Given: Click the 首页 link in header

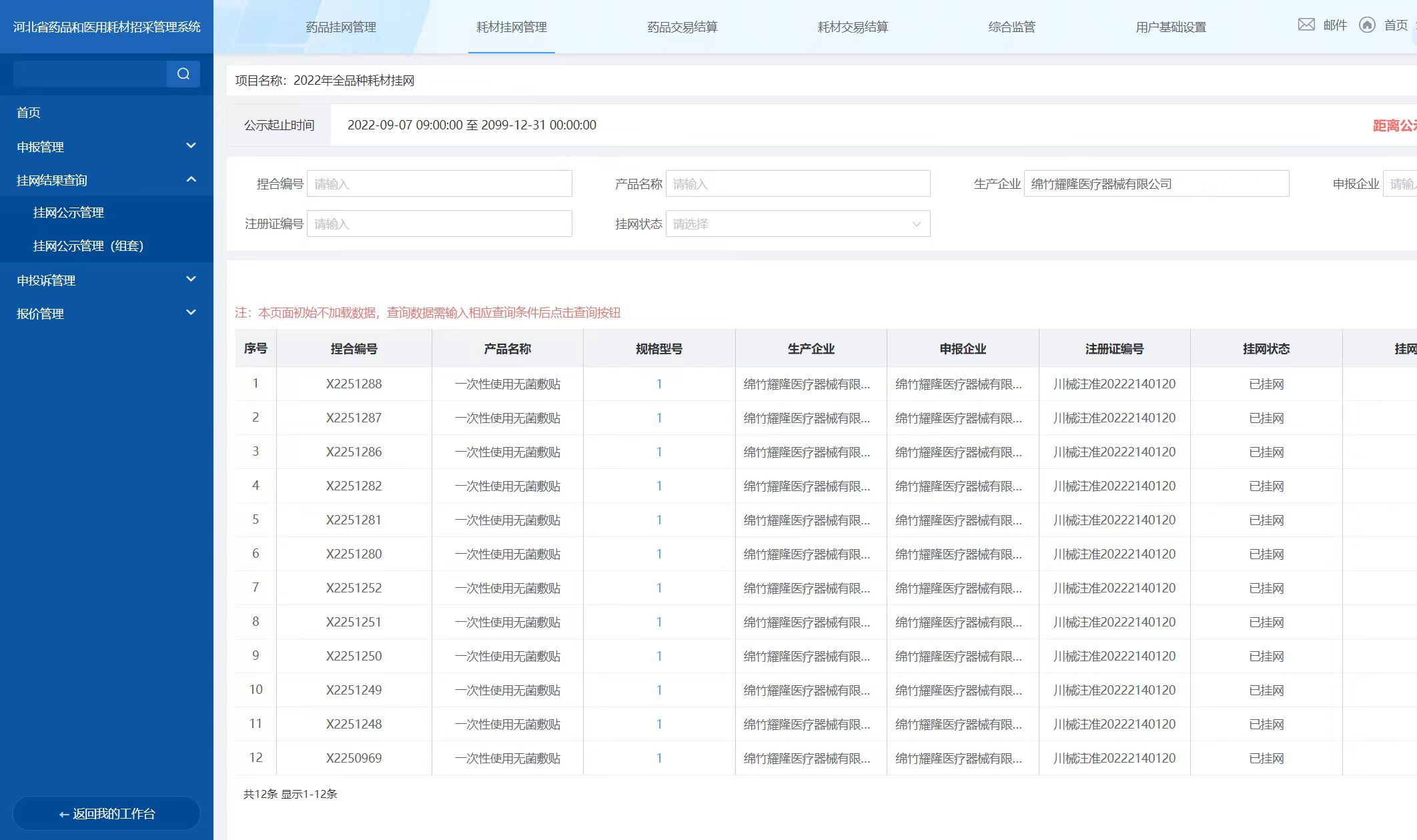Looking at the screenshot, I should [1396, 25].
